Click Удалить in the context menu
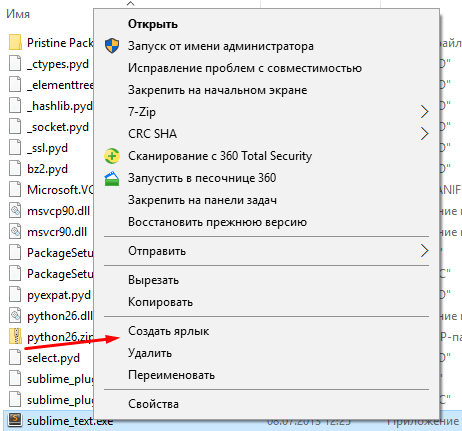This screenshot has width=462, height=431. click(150, 353)
